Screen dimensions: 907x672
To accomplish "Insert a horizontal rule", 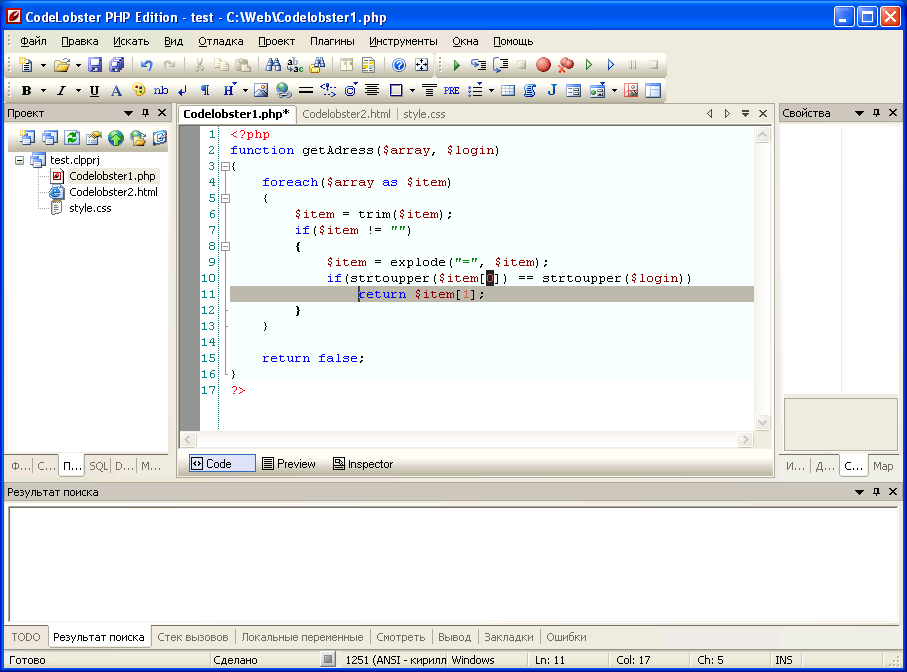I will [305, 90].
